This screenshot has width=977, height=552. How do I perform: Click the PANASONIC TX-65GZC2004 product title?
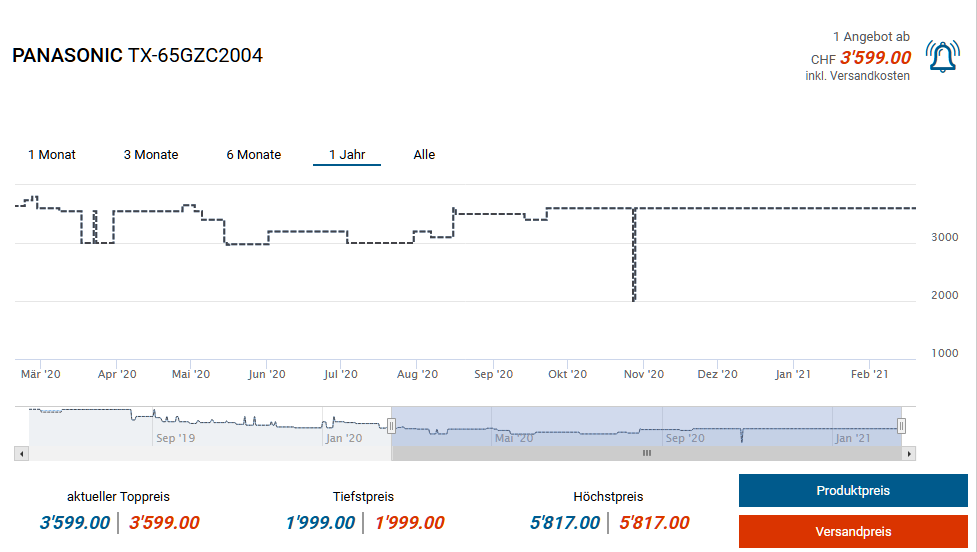(138, 56)
